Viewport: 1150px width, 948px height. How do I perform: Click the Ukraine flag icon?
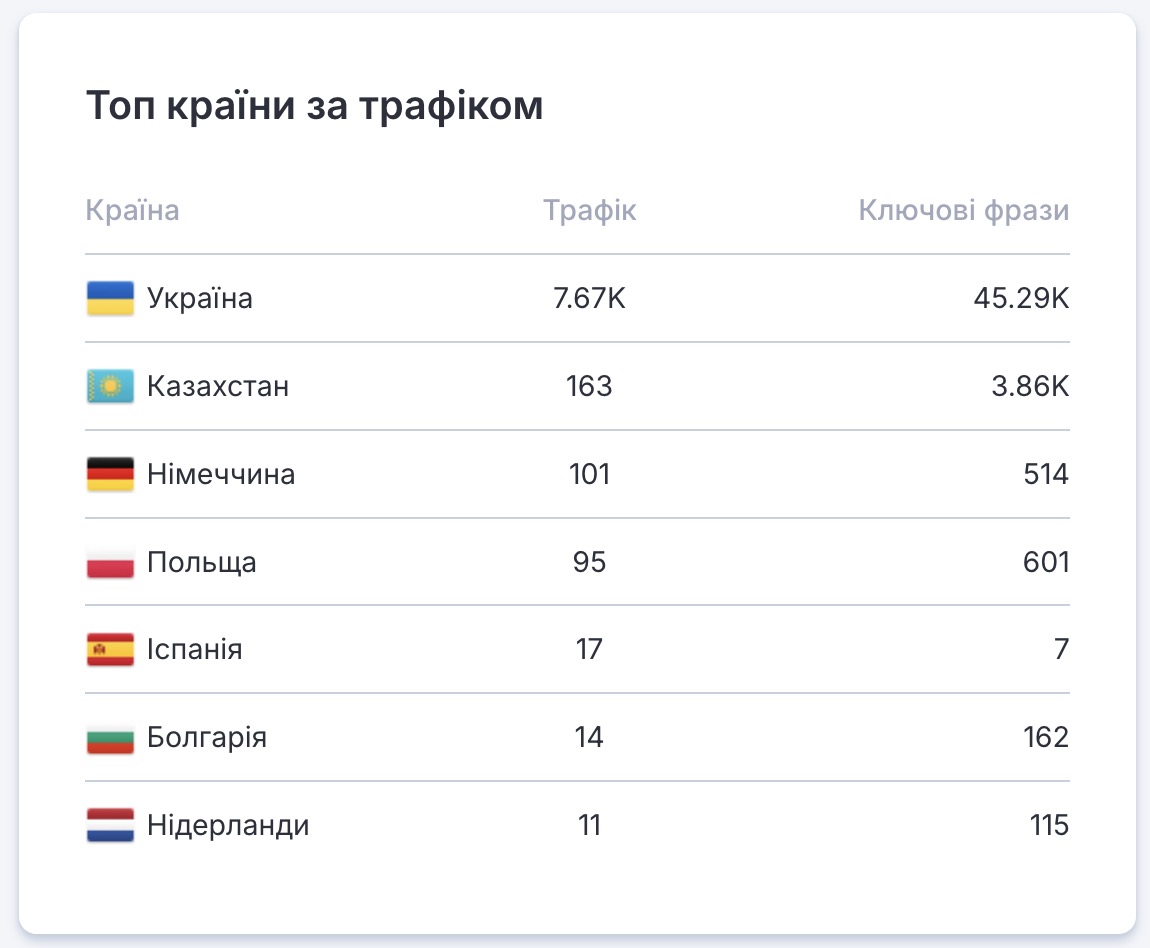click(110, 298)
